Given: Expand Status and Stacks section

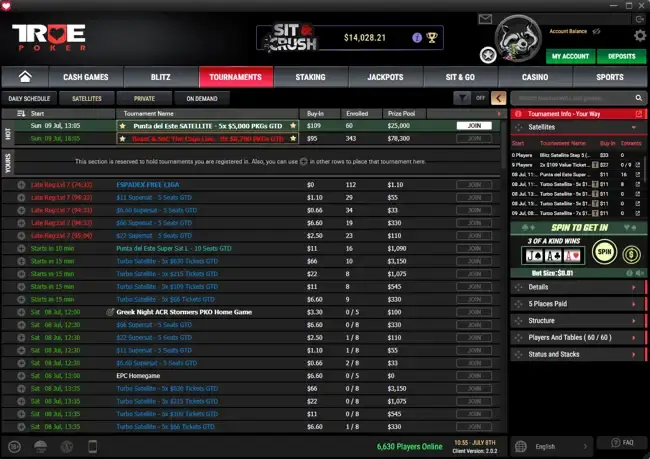Looking at the screenshot, I should [579, 354].
